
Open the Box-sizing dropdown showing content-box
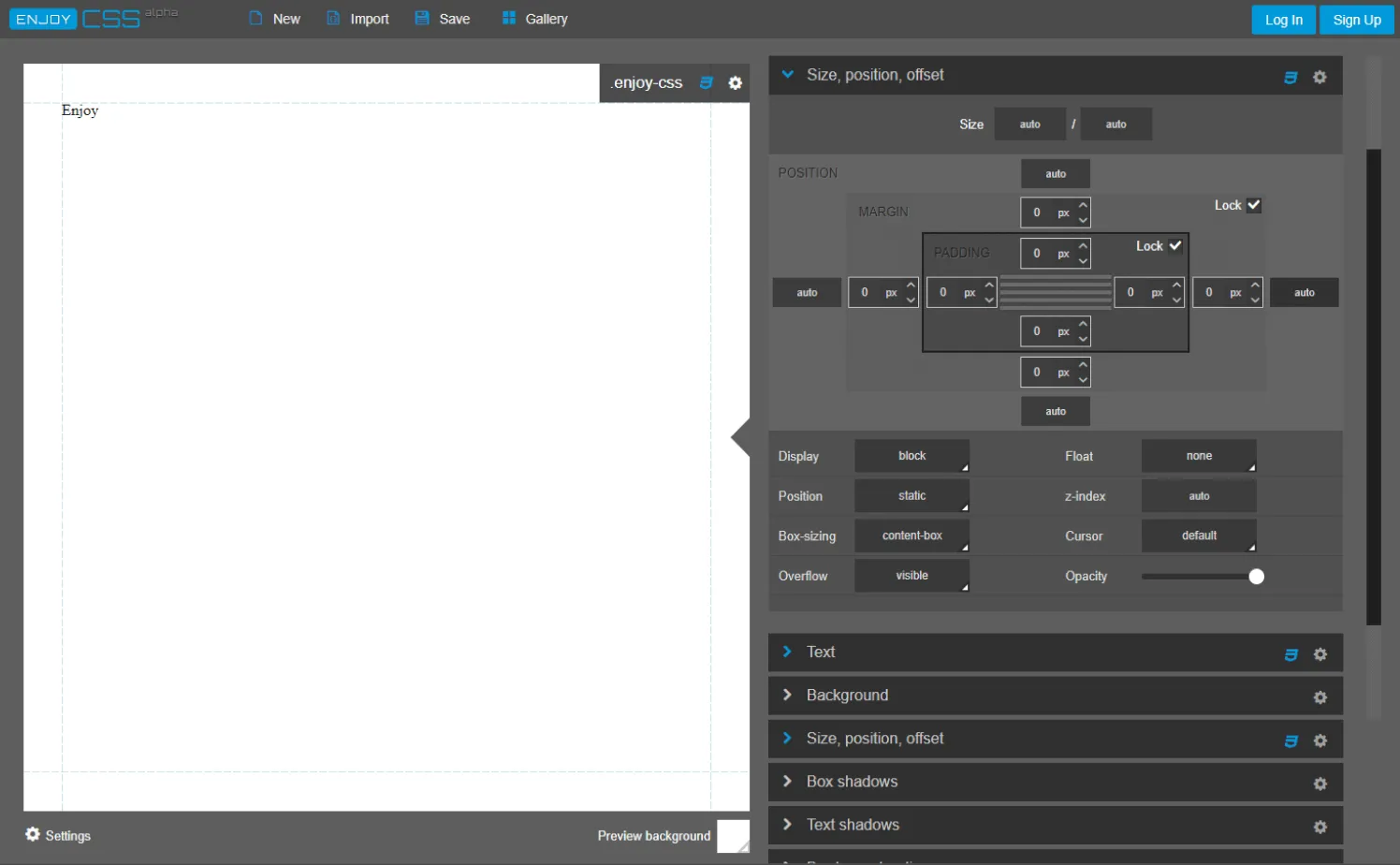click(911, 535)
